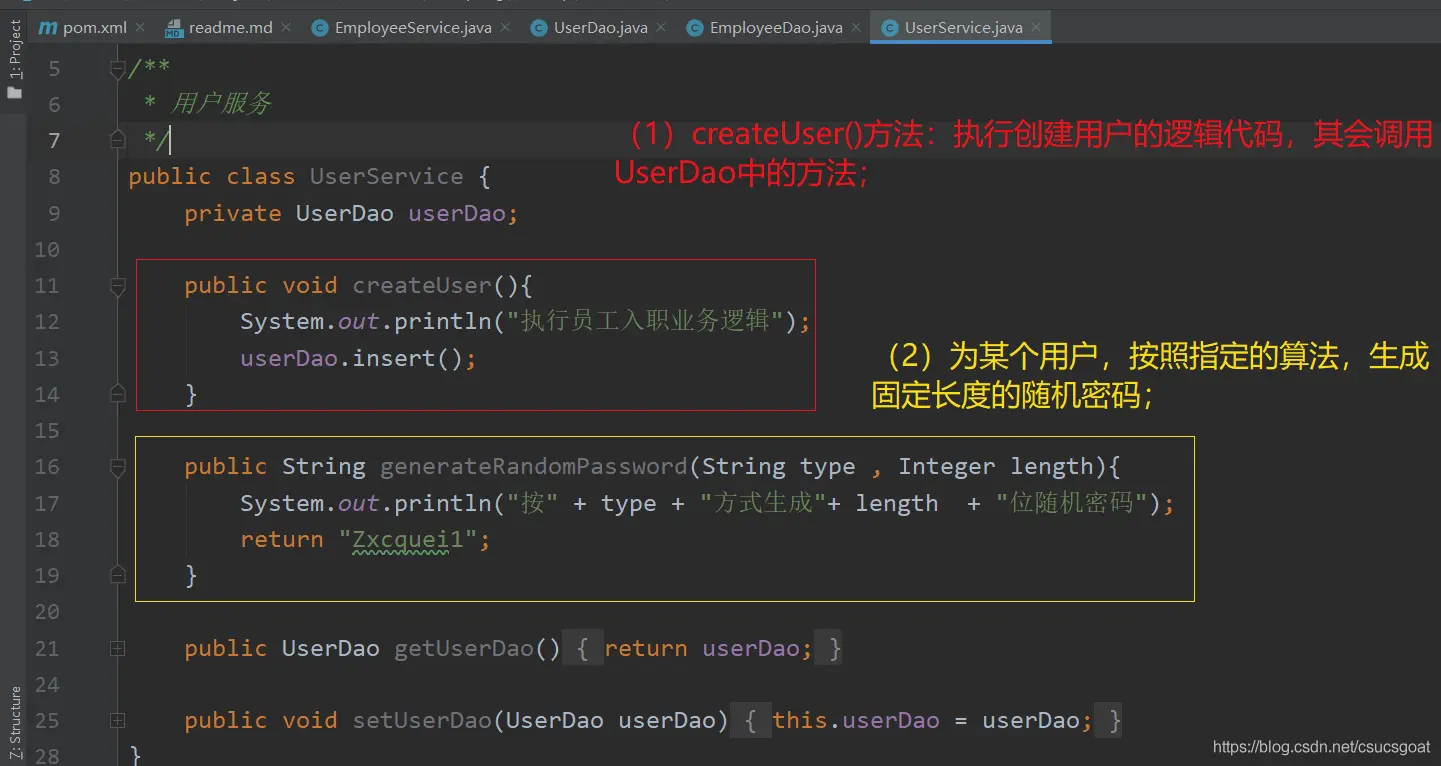Open the Structure tool window
The width and height of the screenshot is (1441, 766).
[15, 722]
